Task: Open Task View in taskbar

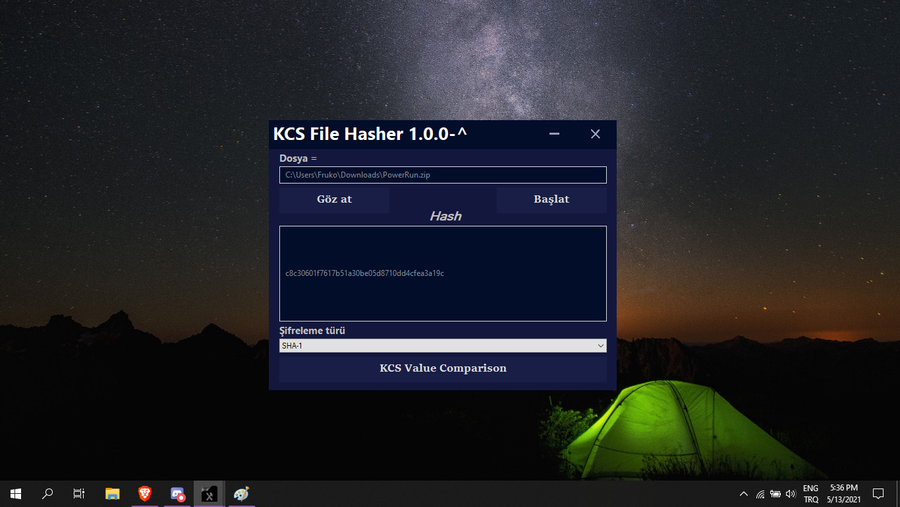Action: (x=79, y=494)
